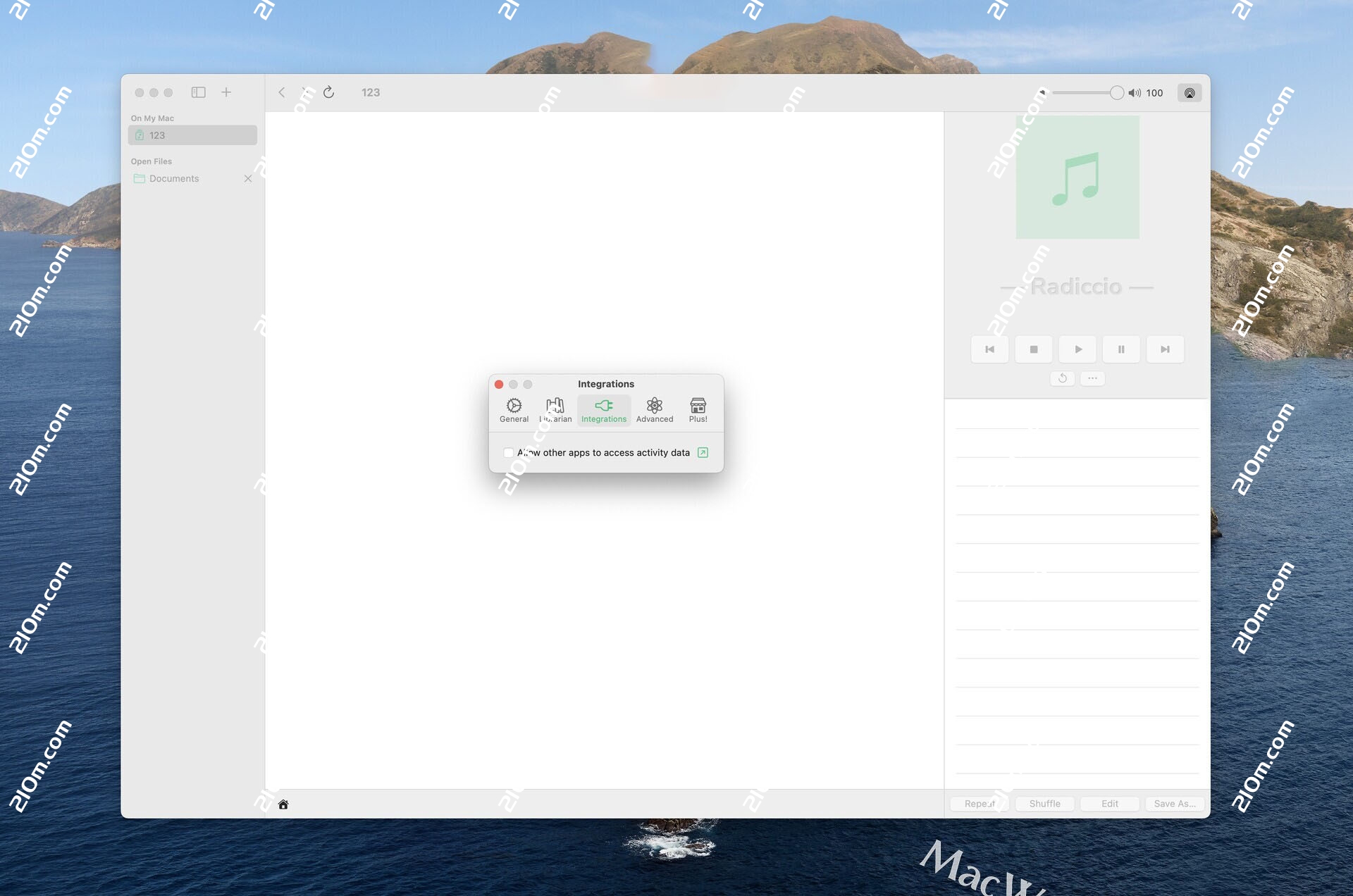Open the Plus! preferences pane
The width and height of the screenshot is (1353, 896).
698,410
